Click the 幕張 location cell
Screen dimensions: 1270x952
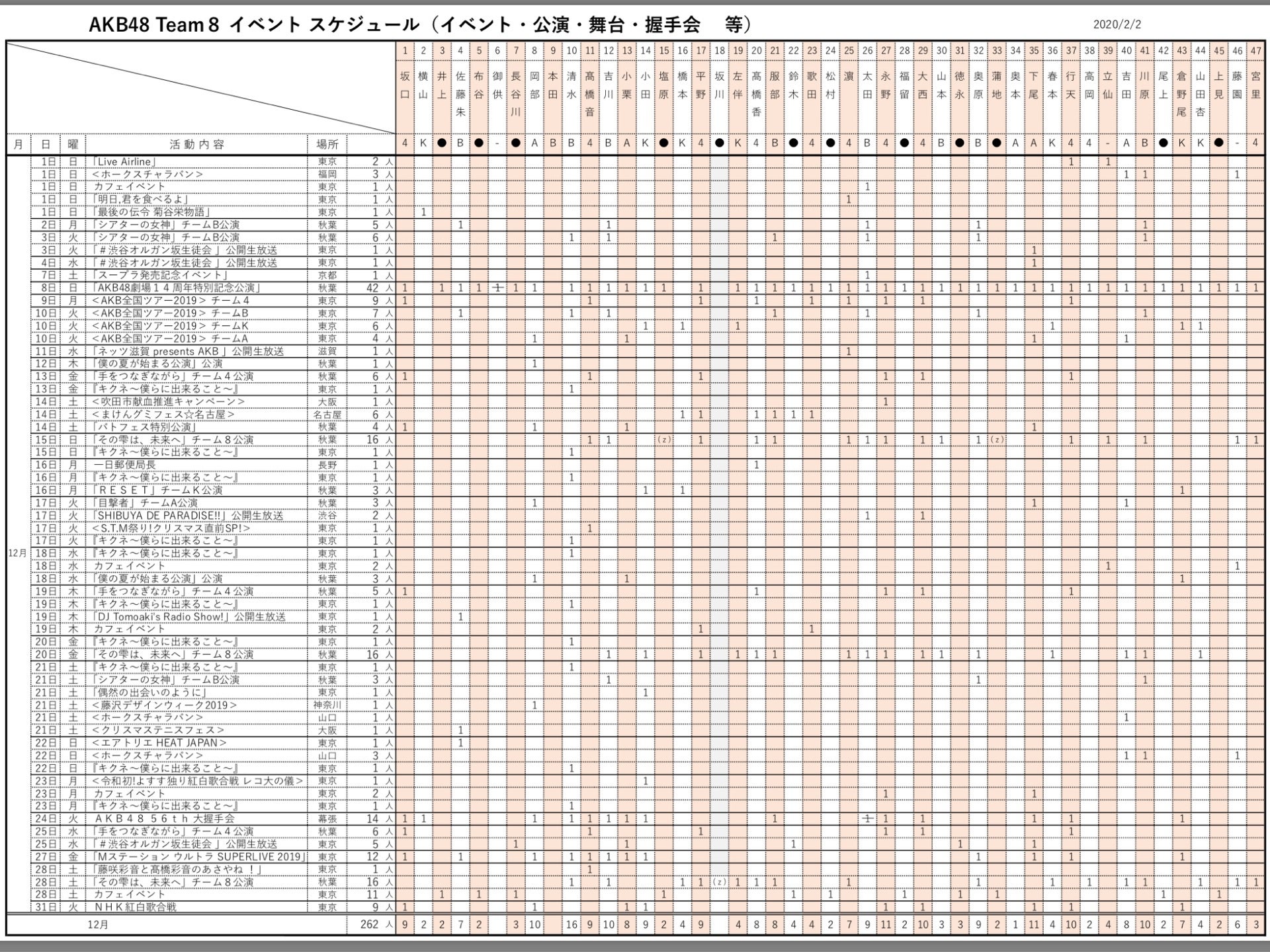click(327, 818)
